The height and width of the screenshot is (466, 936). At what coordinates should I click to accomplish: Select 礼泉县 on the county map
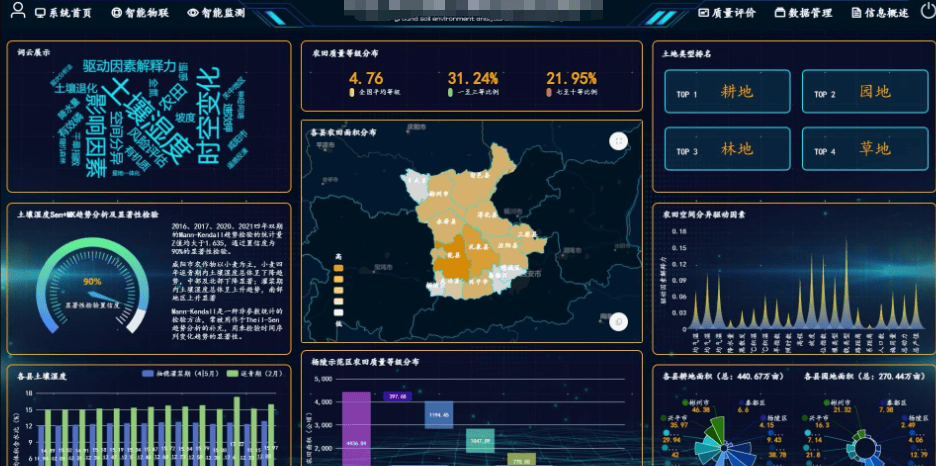[479, 246]
